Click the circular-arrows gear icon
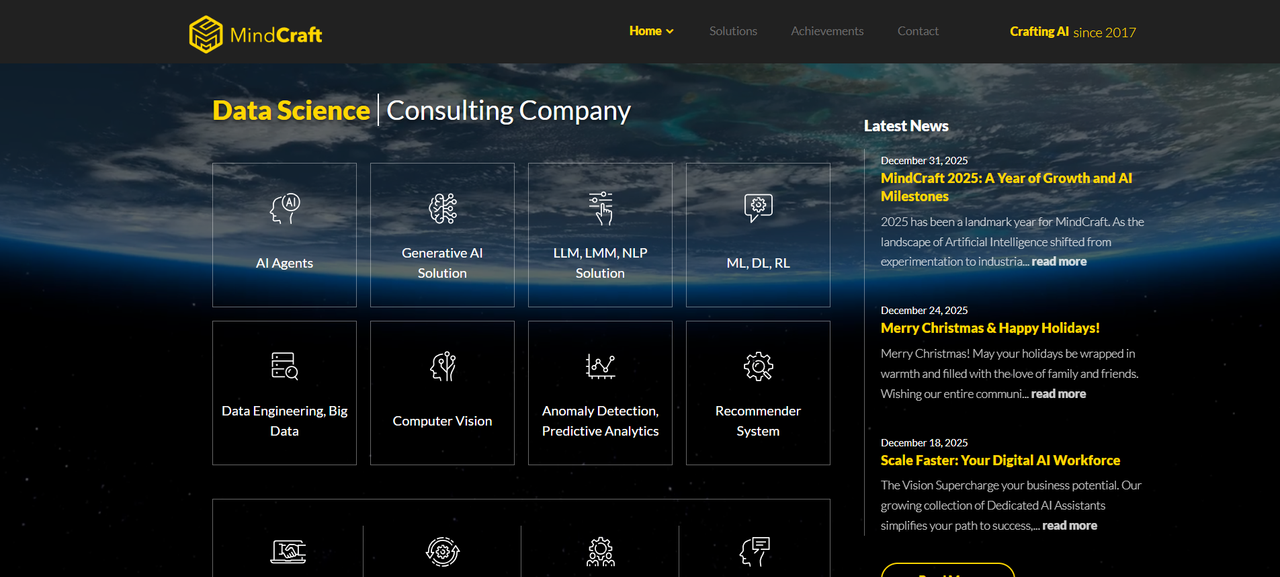1280x577 pixels. click(443, 551)
